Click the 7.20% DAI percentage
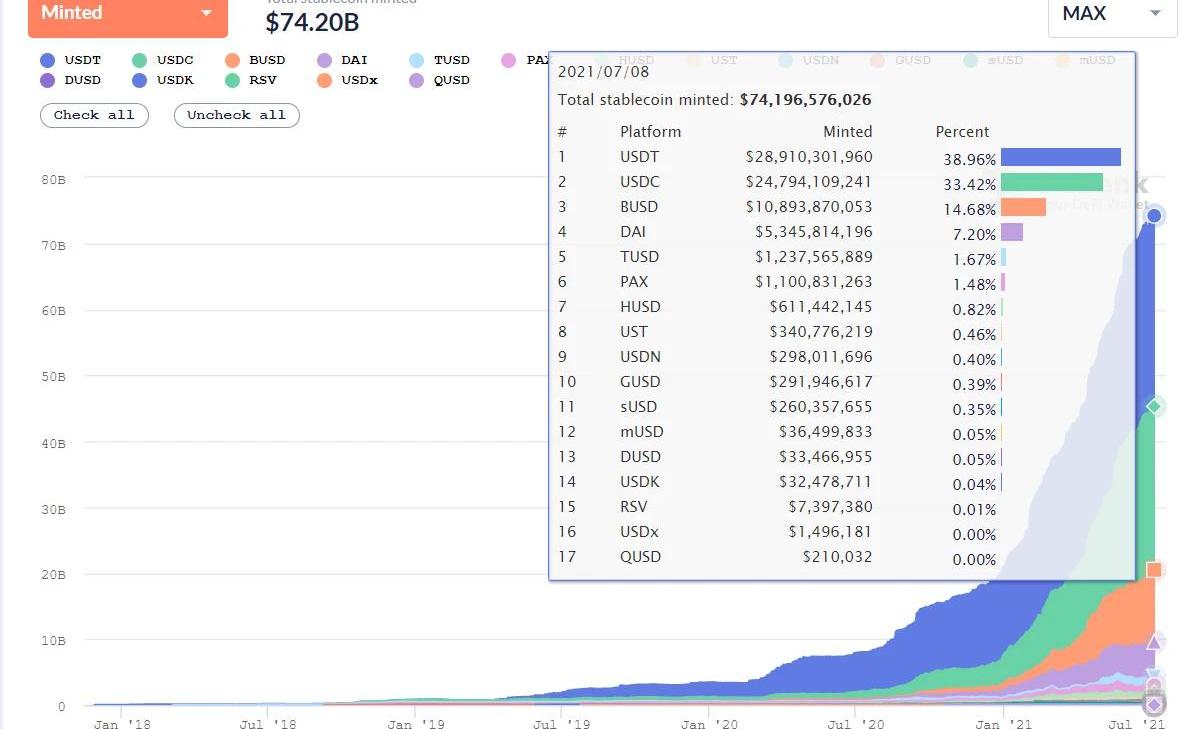 pyautogui.click(x=974, y=234)
